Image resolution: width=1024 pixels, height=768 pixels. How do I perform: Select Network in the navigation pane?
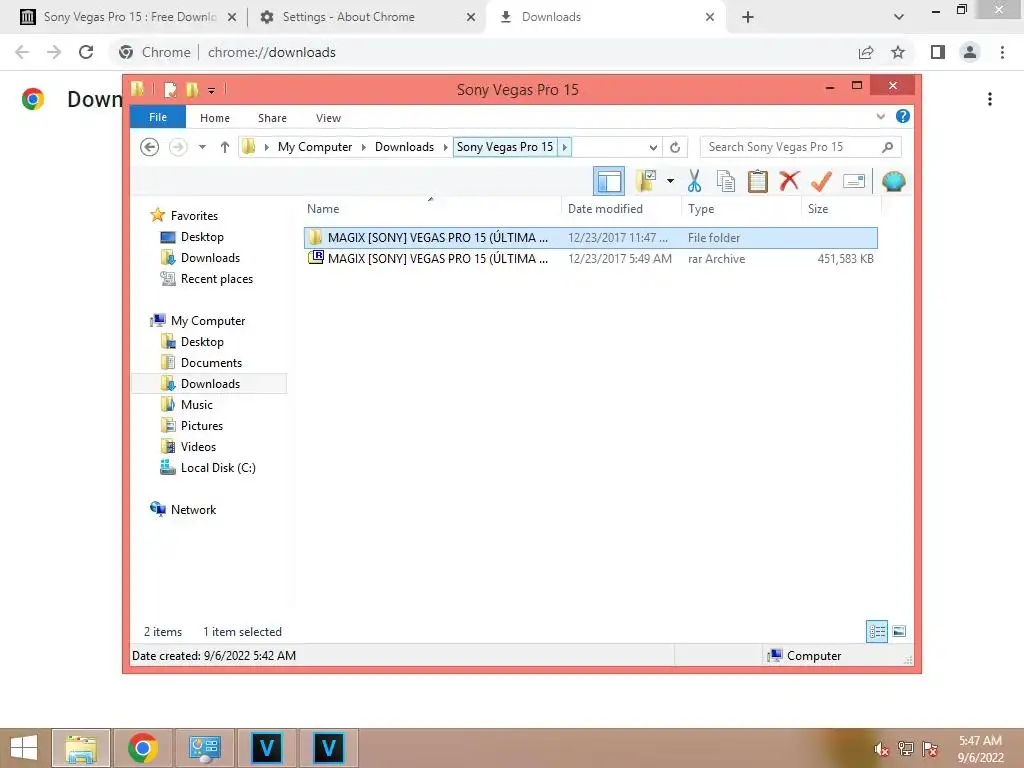click(193, 509)
